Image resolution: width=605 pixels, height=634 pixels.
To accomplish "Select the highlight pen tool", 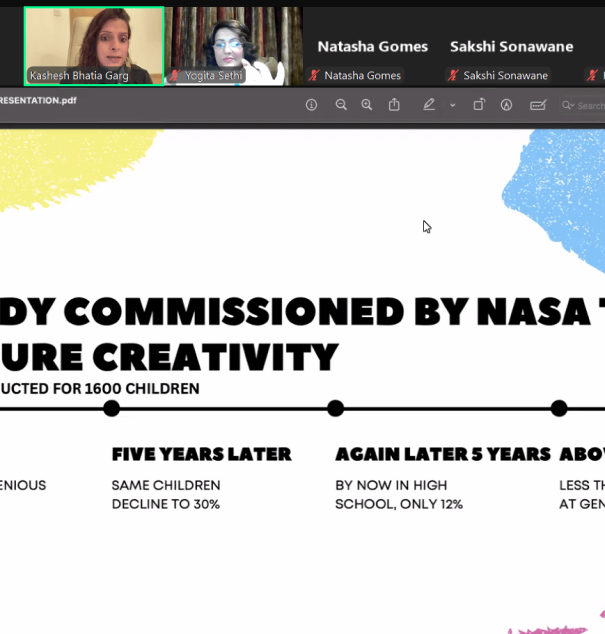I will click(x=429, y=105).
